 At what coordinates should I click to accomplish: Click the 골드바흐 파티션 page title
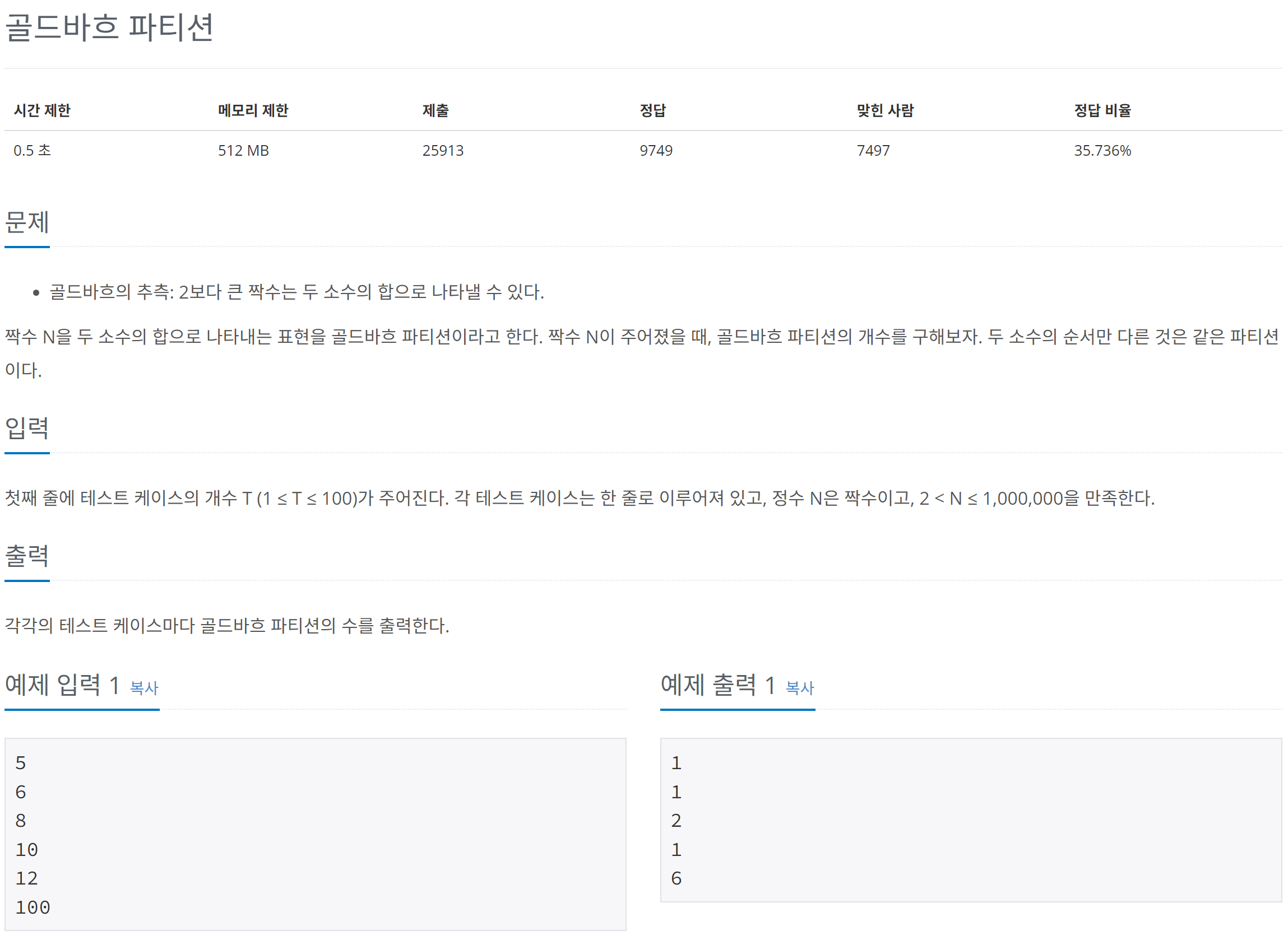109,27
